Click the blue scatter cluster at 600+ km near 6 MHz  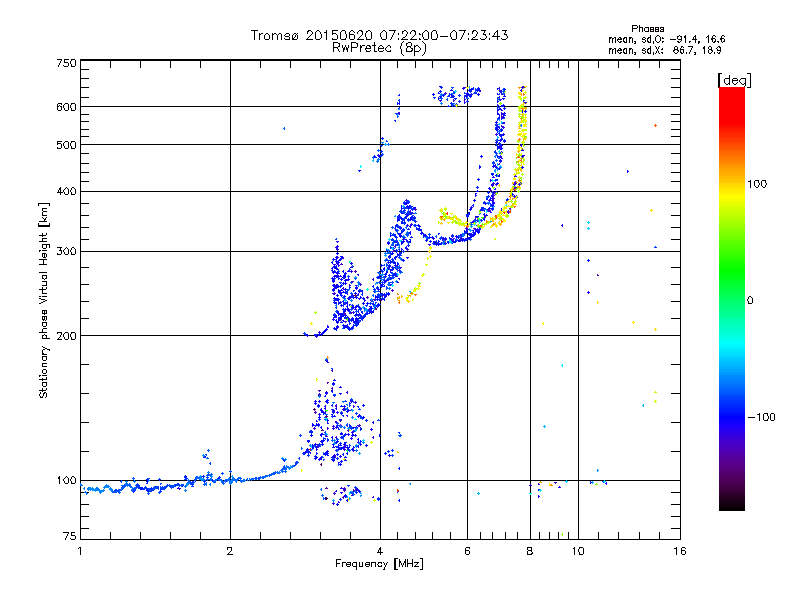(456, 95)
